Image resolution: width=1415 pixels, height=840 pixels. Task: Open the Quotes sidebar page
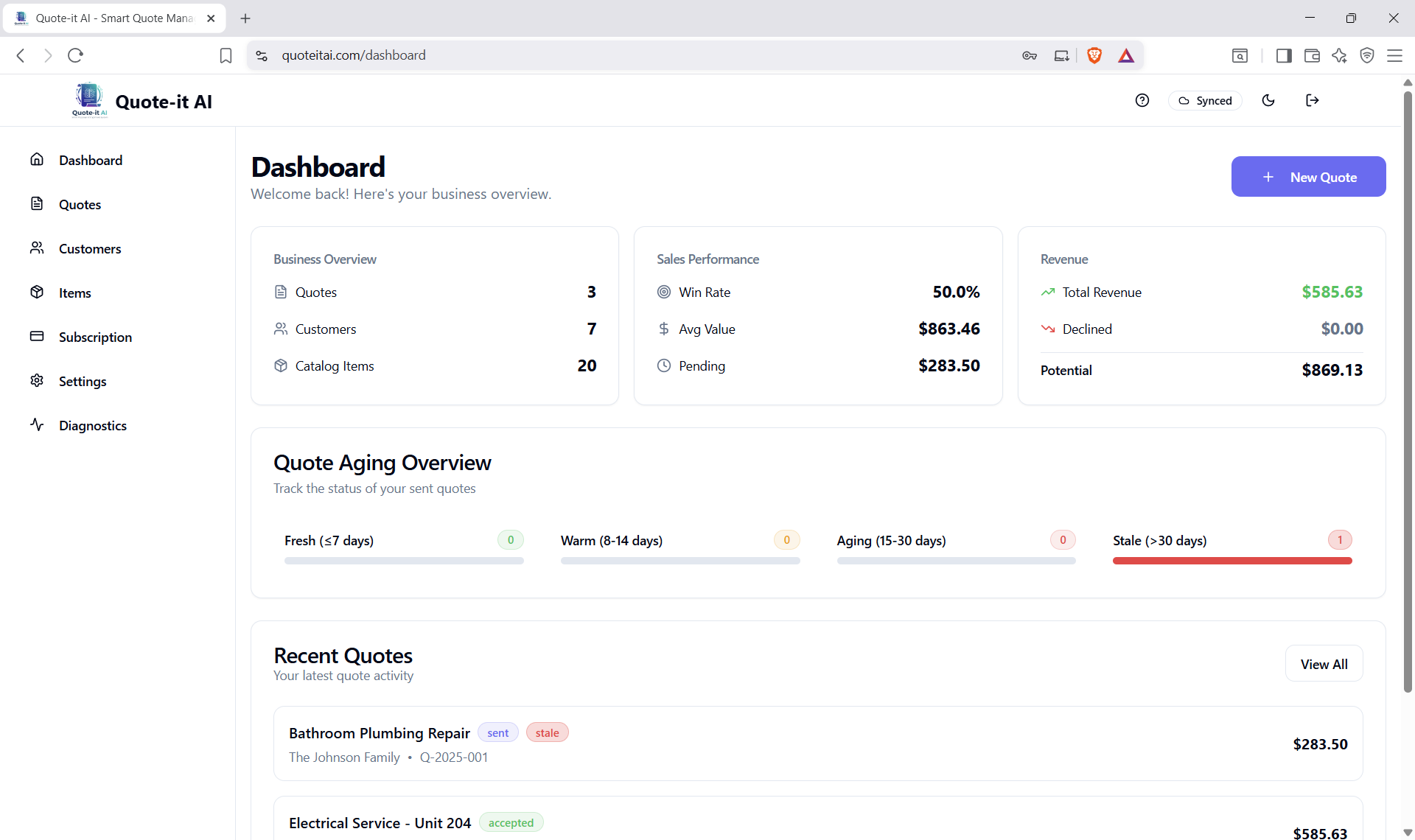coord(80,205)
